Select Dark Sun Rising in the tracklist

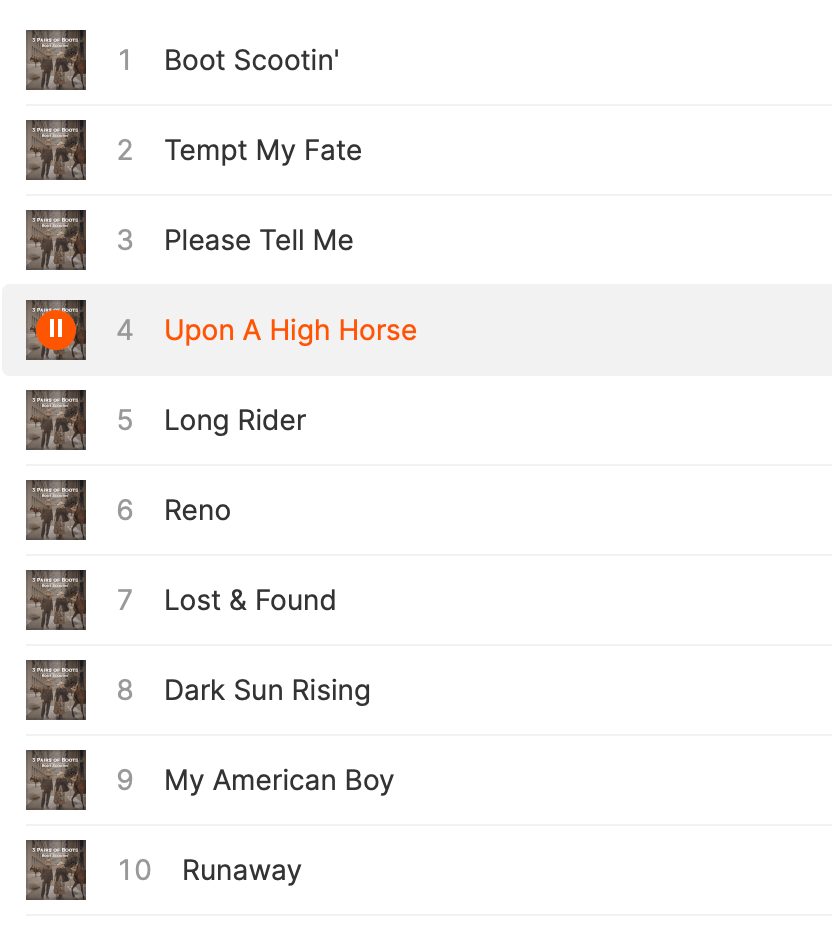tap(267, 690)
